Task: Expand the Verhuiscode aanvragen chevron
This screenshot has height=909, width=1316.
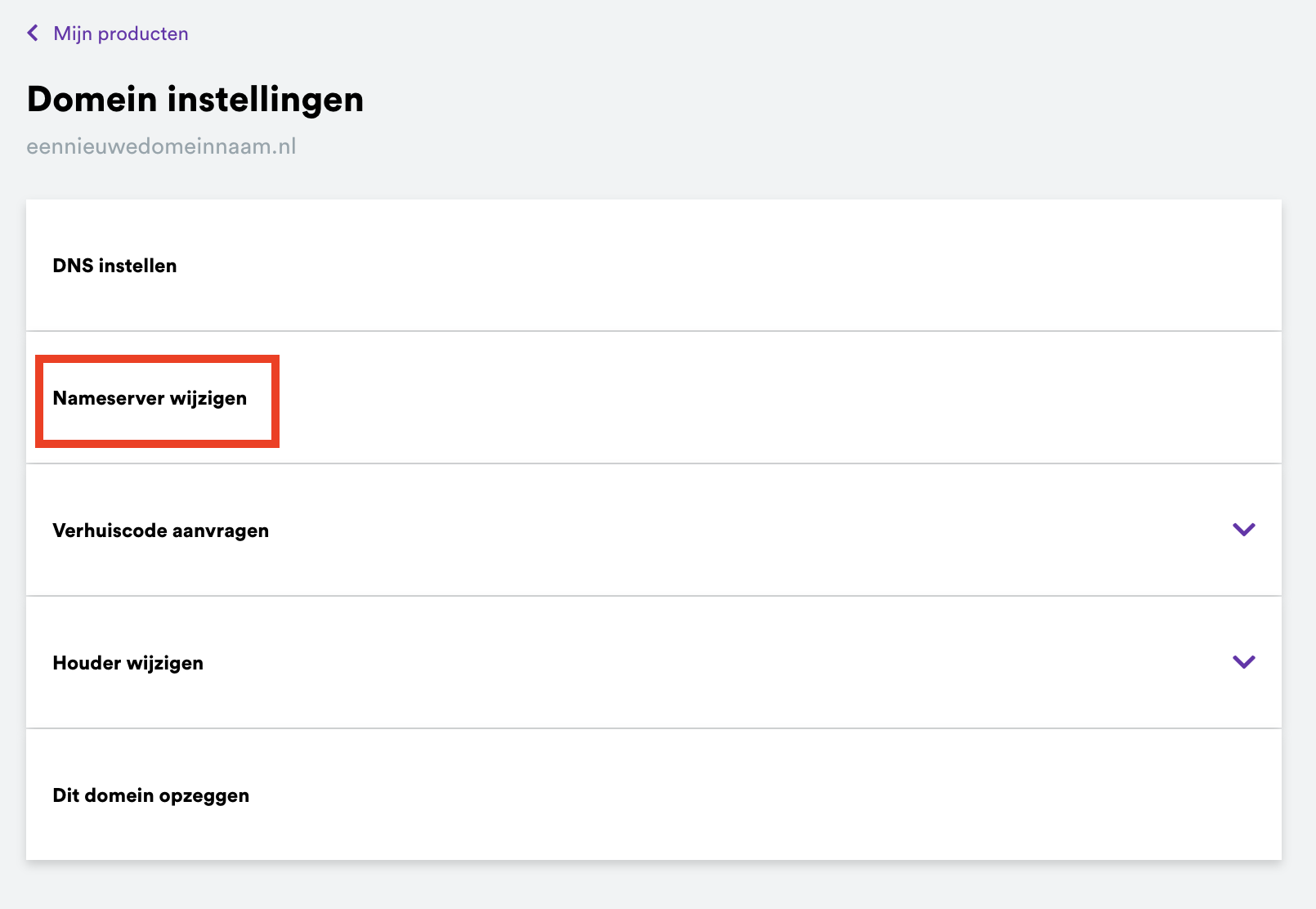Action: pos(1243,530)
